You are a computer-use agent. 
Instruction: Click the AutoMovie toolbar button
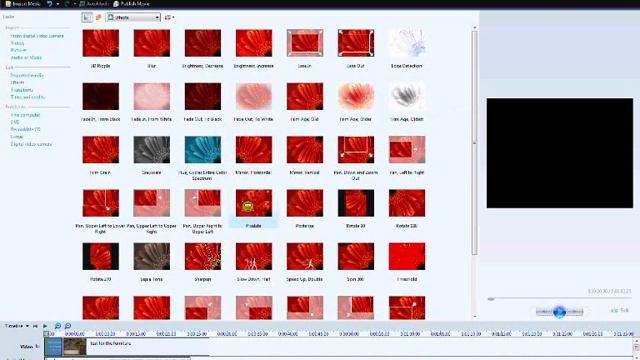tap(94, 4)
